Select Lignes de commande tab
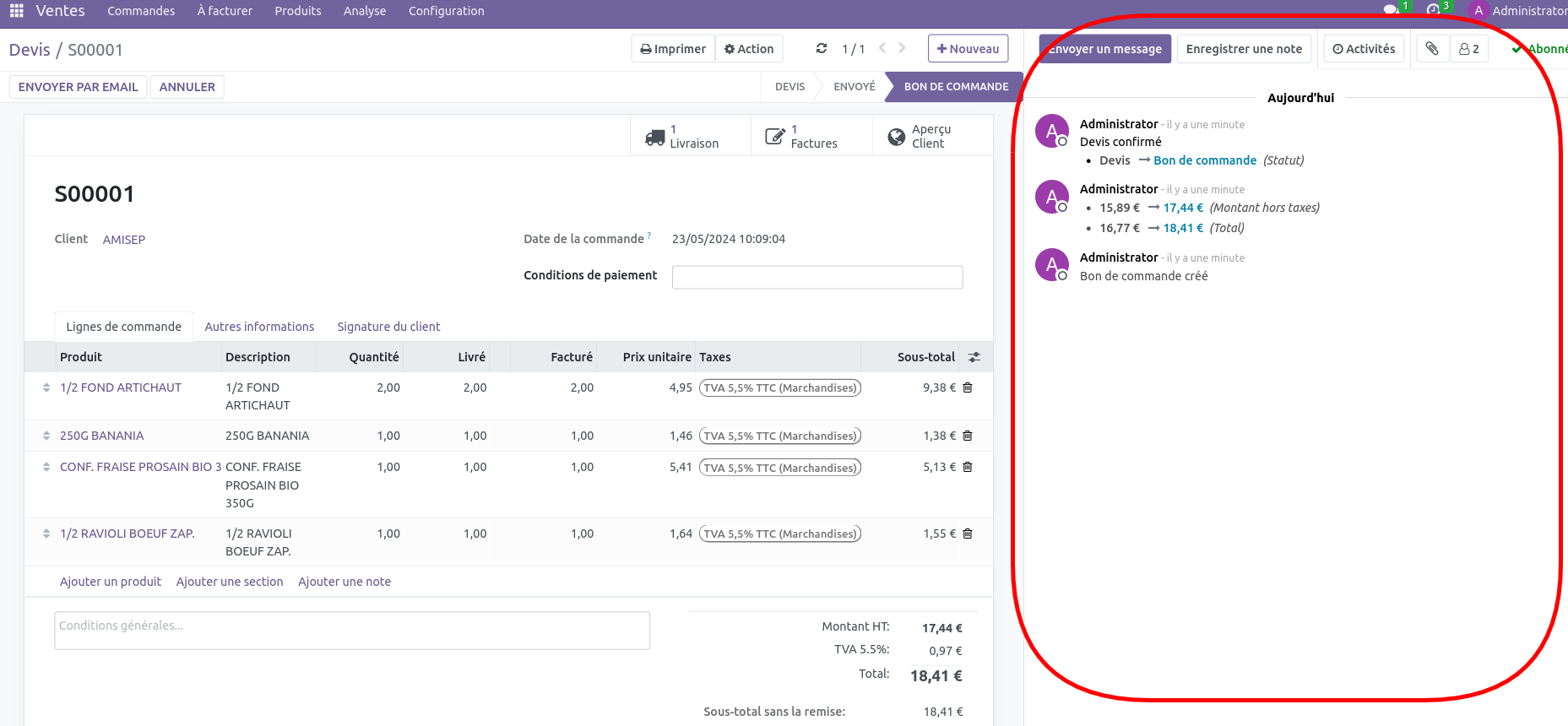The height and width of the screenshot is (726, 1568). click(124, 327)
